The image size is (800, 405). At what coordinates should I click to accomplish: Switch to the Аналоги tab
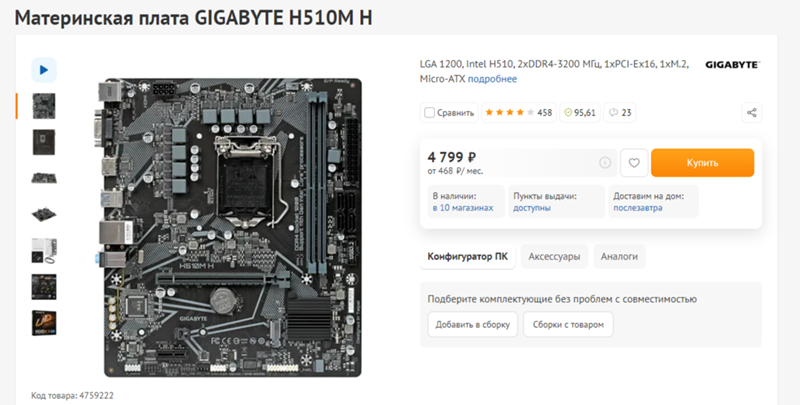[x=619, y=257]
